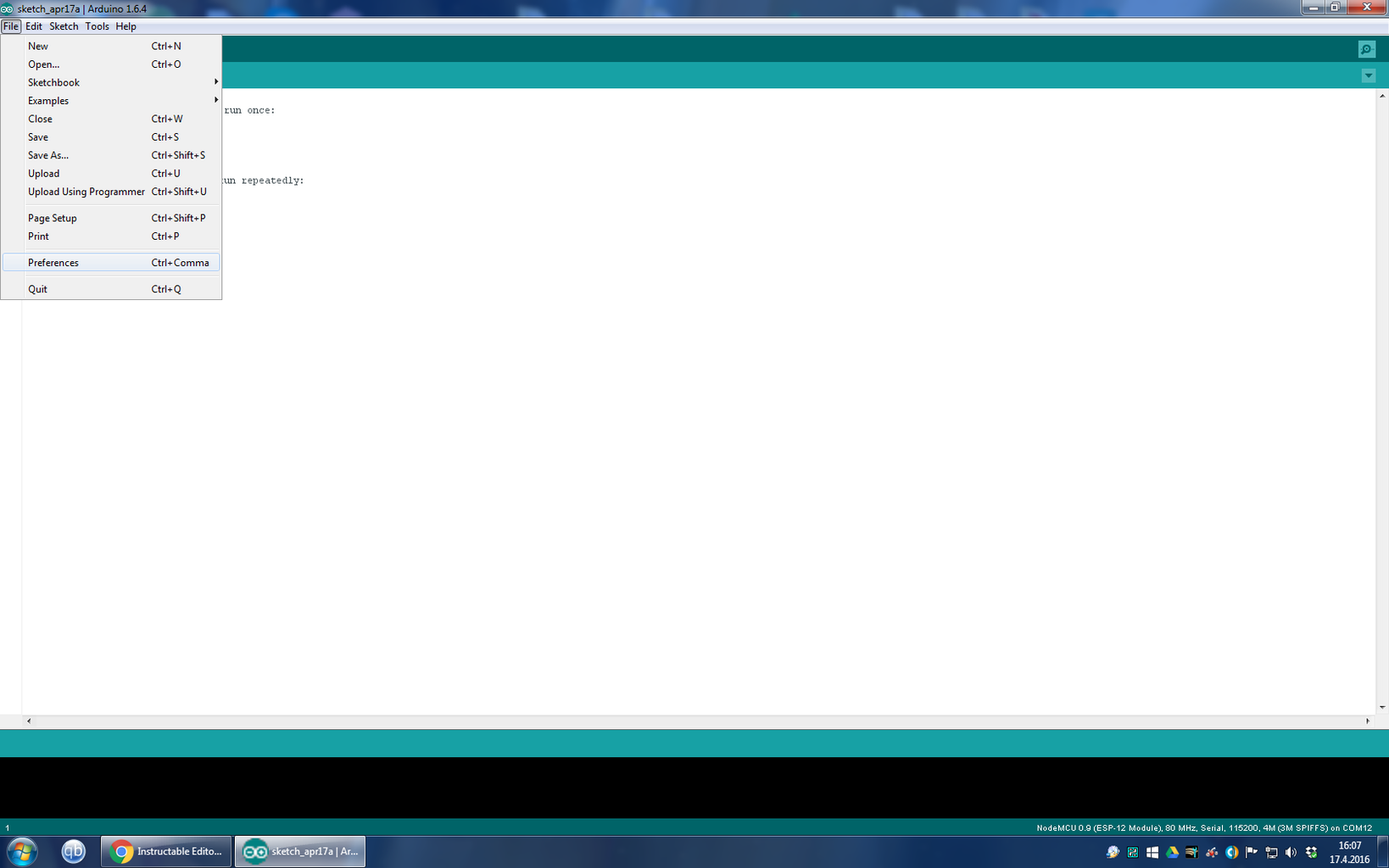Viewport: 1389px width, 868px height.
Task: Open the Dropbox tray icon
Action: pyautogui.click(x=1311, y=852)
